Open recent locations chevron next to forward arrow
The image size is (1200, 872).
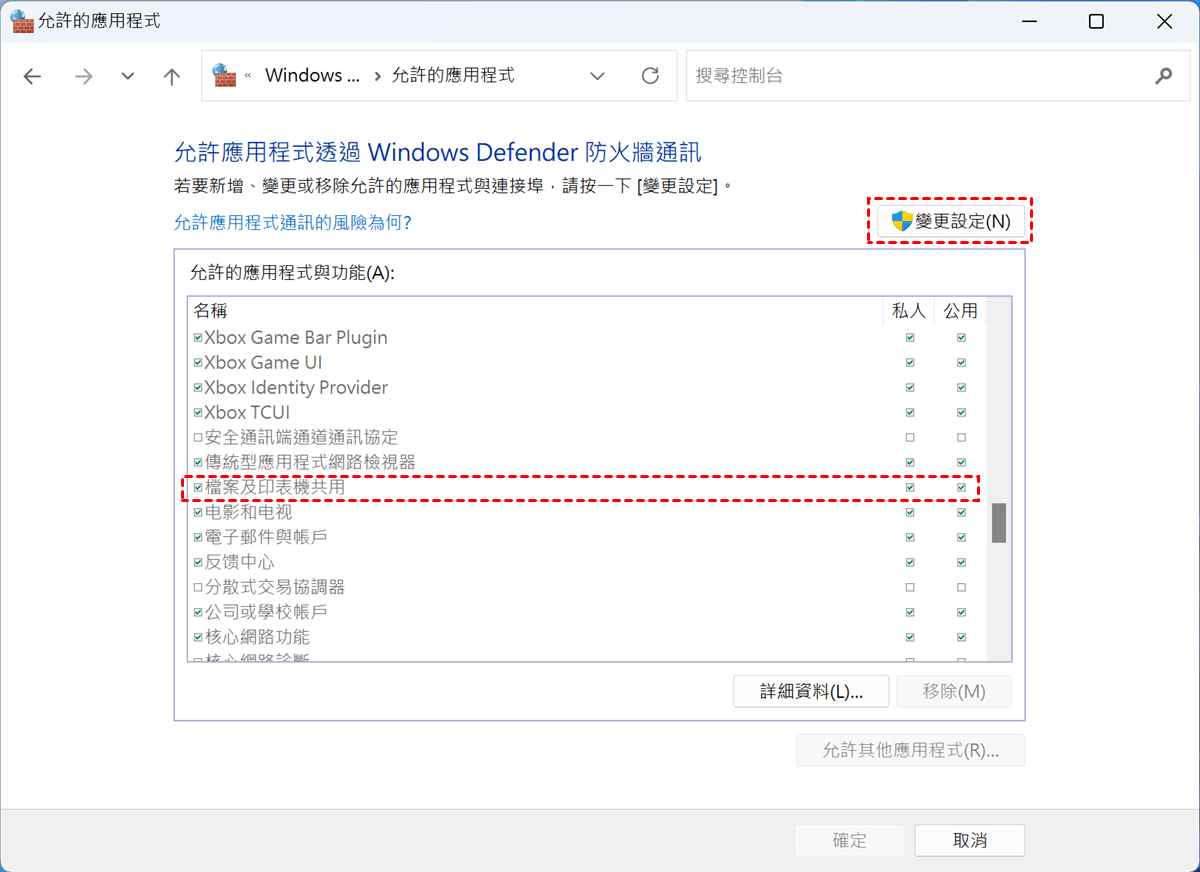click(x=127, y=76)
